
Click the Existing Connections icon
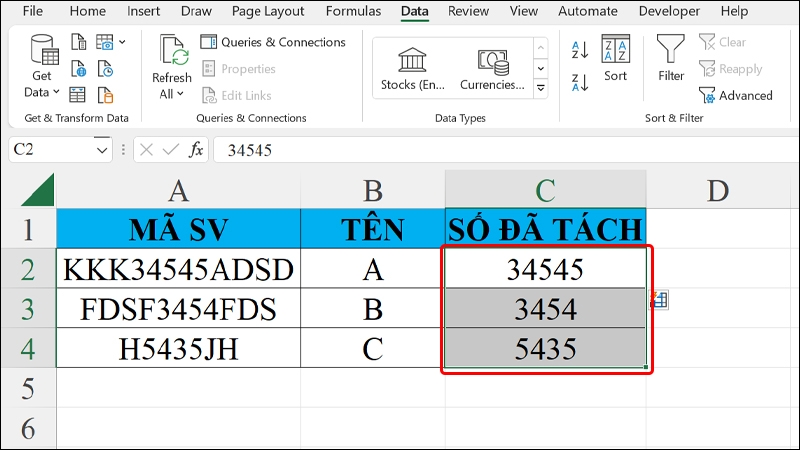(x=105, y=95)
